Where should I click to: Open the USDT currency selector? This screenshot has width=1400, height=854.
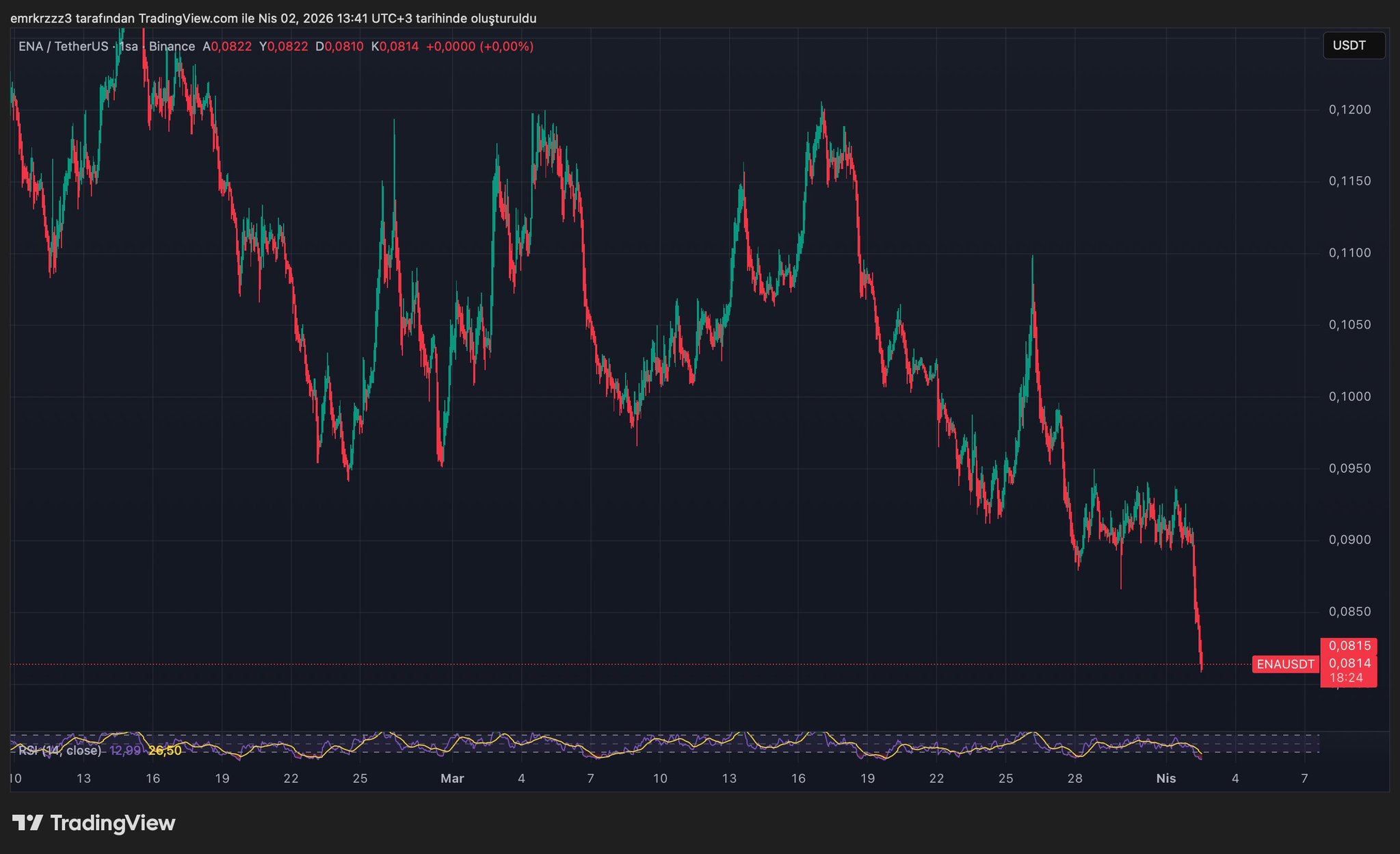(x=1353, y=46)
